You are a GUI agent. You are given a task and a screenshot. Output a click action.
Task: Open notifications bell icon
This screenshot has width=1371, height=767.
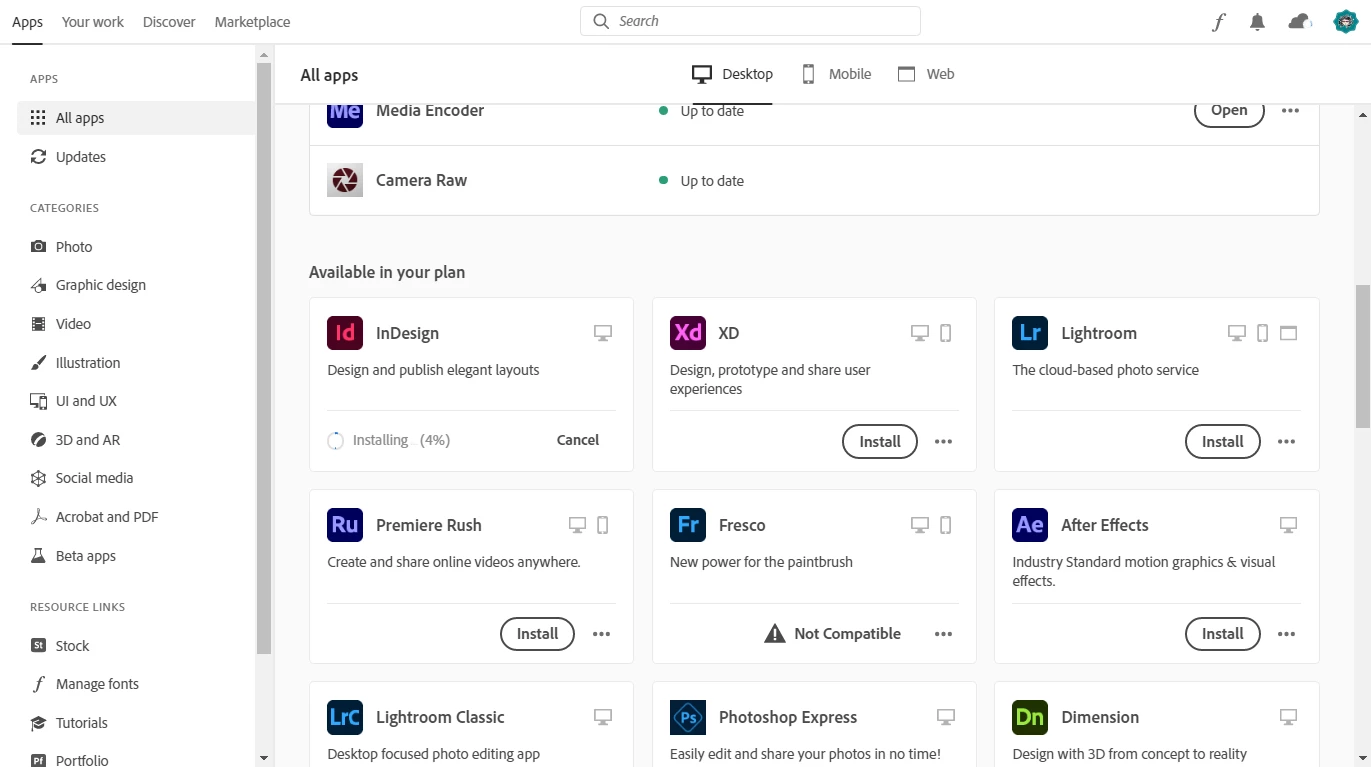coord(1258,22)
